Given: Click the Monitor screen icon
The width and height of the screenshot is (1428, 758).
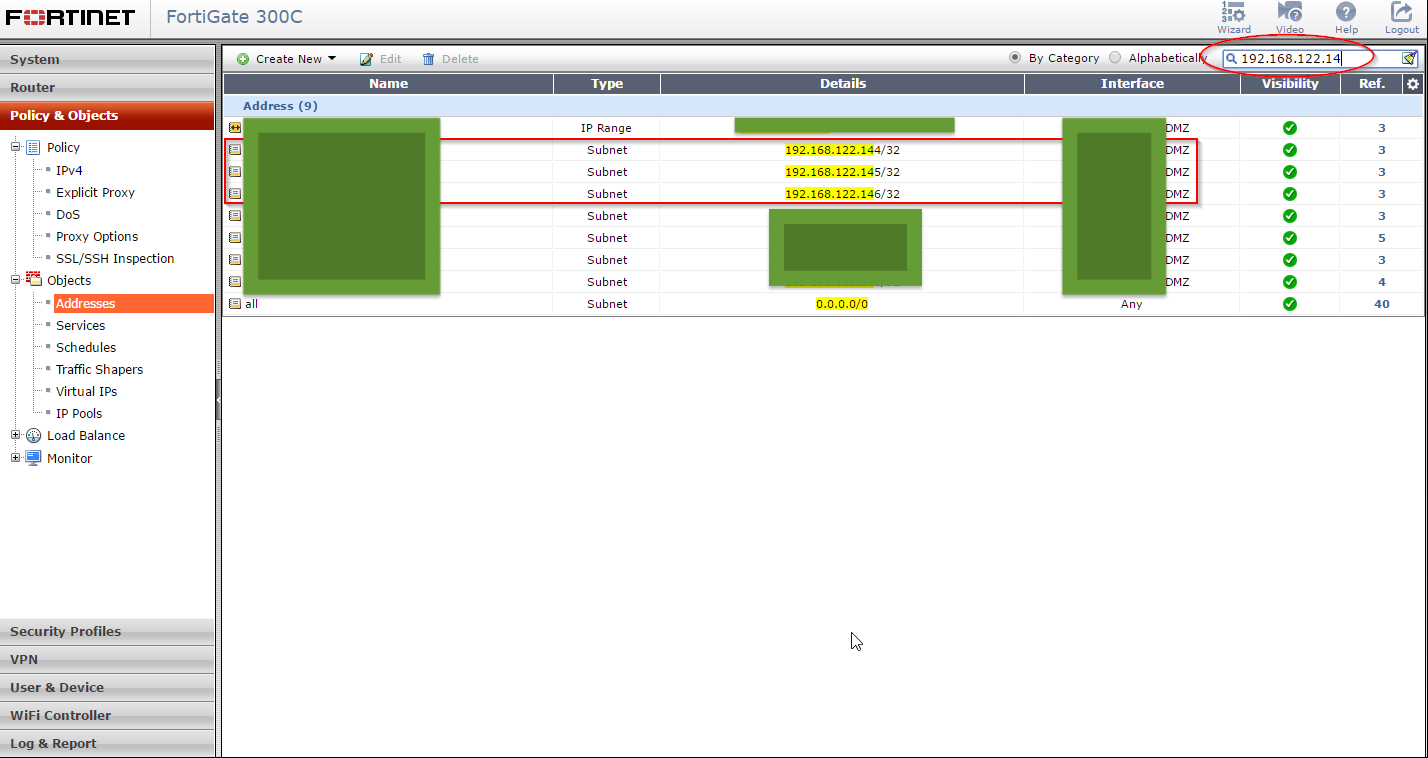Looking at the screenshot, I should [33, 458].
